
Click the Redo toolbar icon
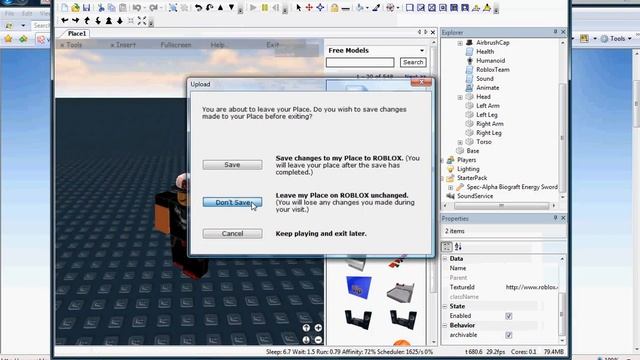click(x=153, y=7)
